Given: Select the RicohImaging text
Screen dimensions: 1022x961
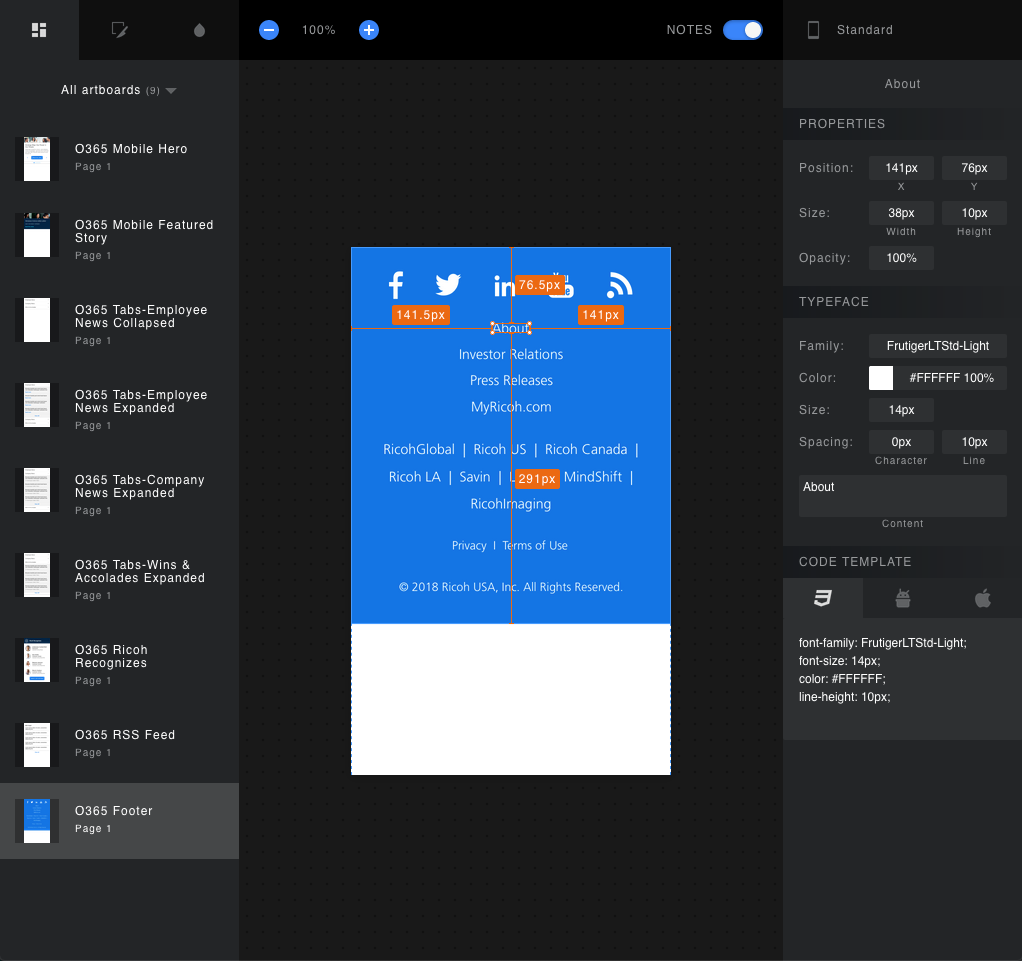Looking at the screenshot, I should [x=510, y=504].
